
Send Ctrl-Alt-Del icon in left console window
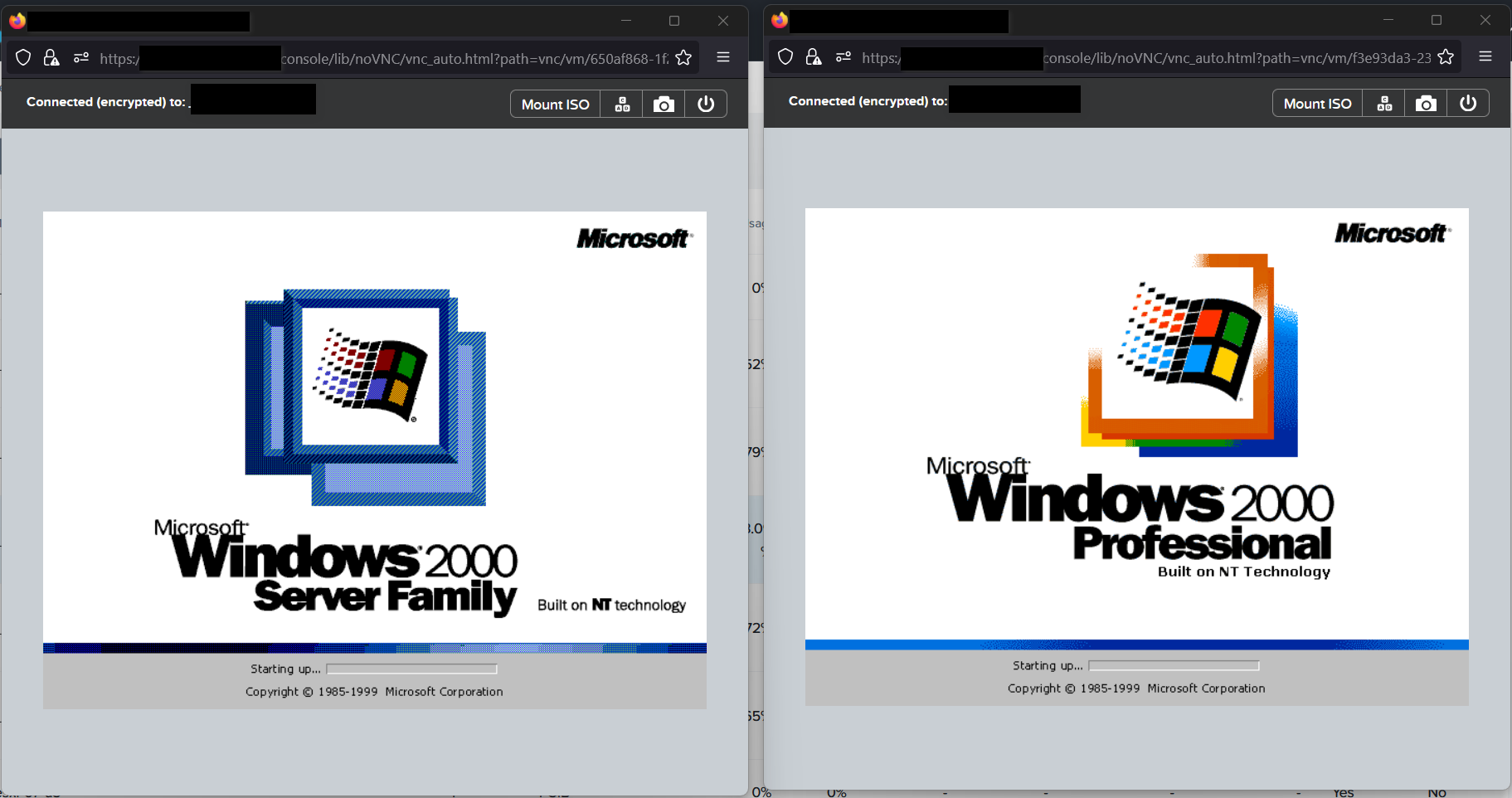coord(622,104)
